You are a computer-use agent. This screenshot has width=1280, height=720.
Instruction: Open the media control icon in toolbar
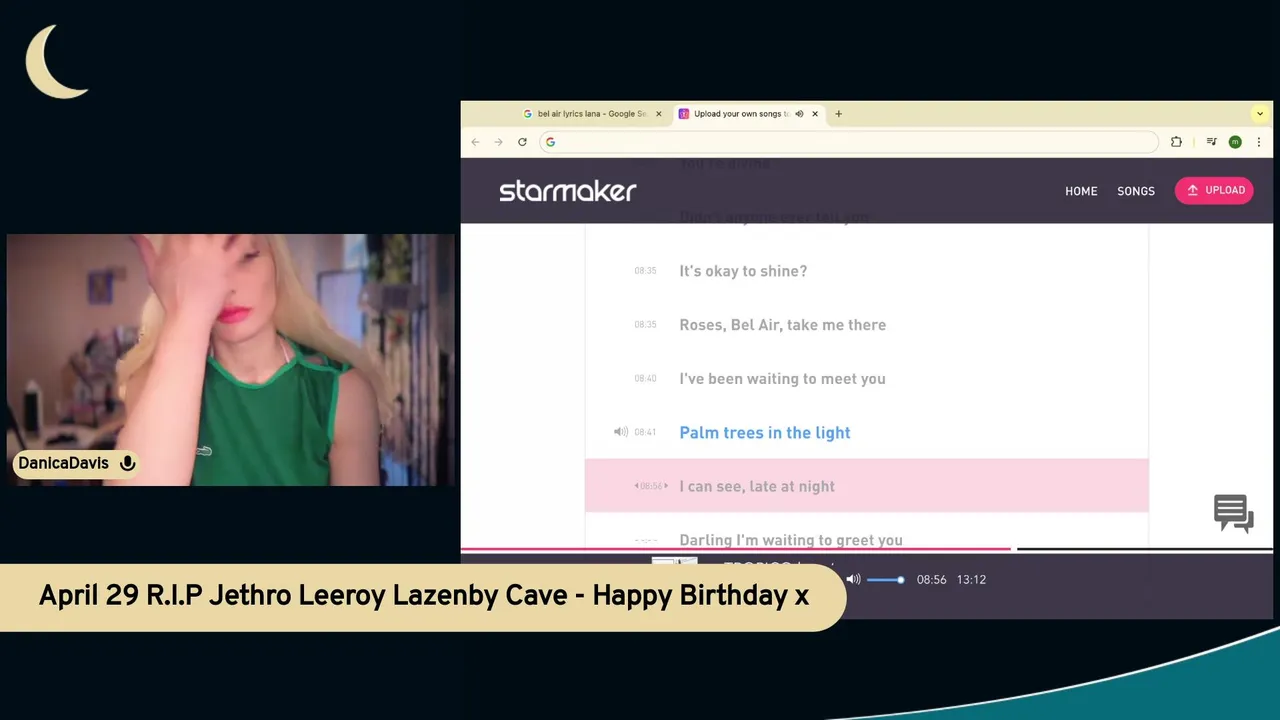(1211, 142)
